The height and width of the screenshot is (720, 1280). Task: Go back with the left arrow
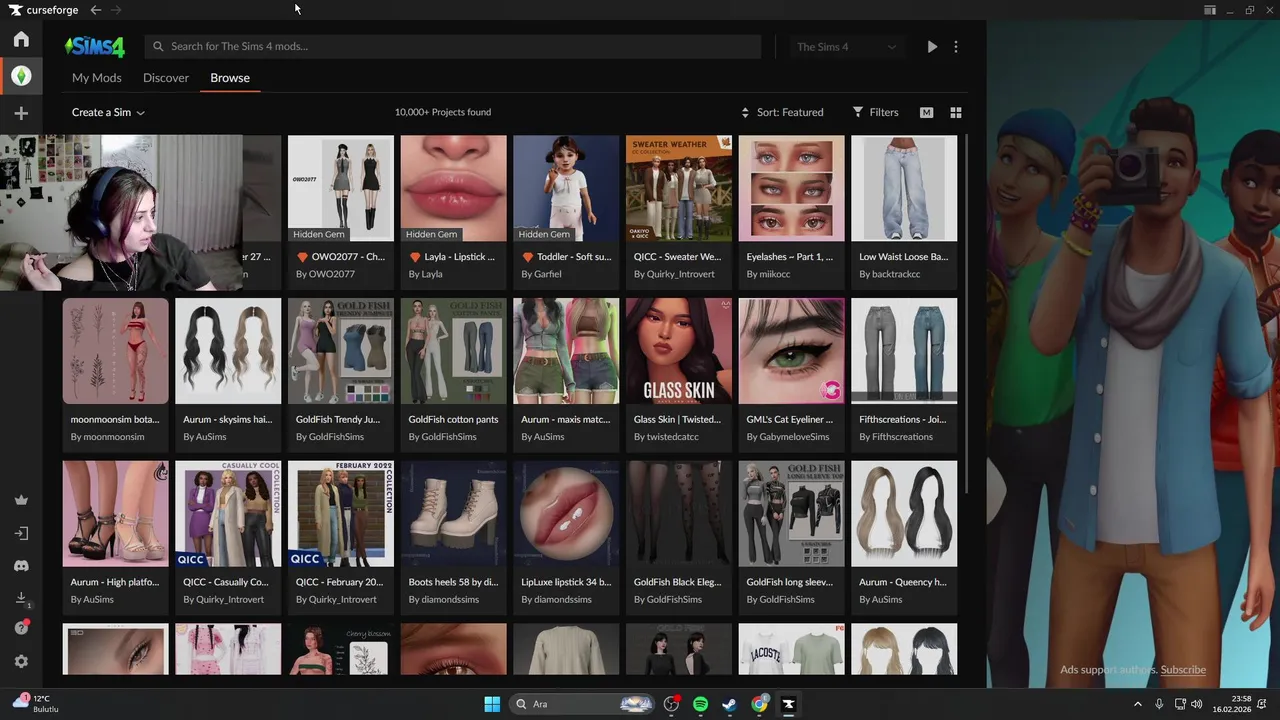(95, 10)
